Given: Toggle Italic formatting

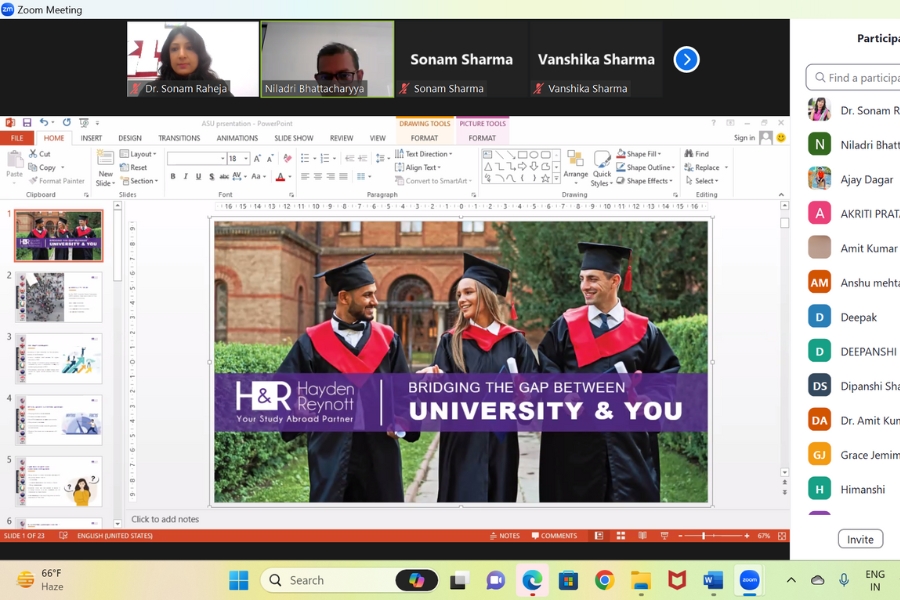Looking at the screenshot, I should tap(185, 177).
